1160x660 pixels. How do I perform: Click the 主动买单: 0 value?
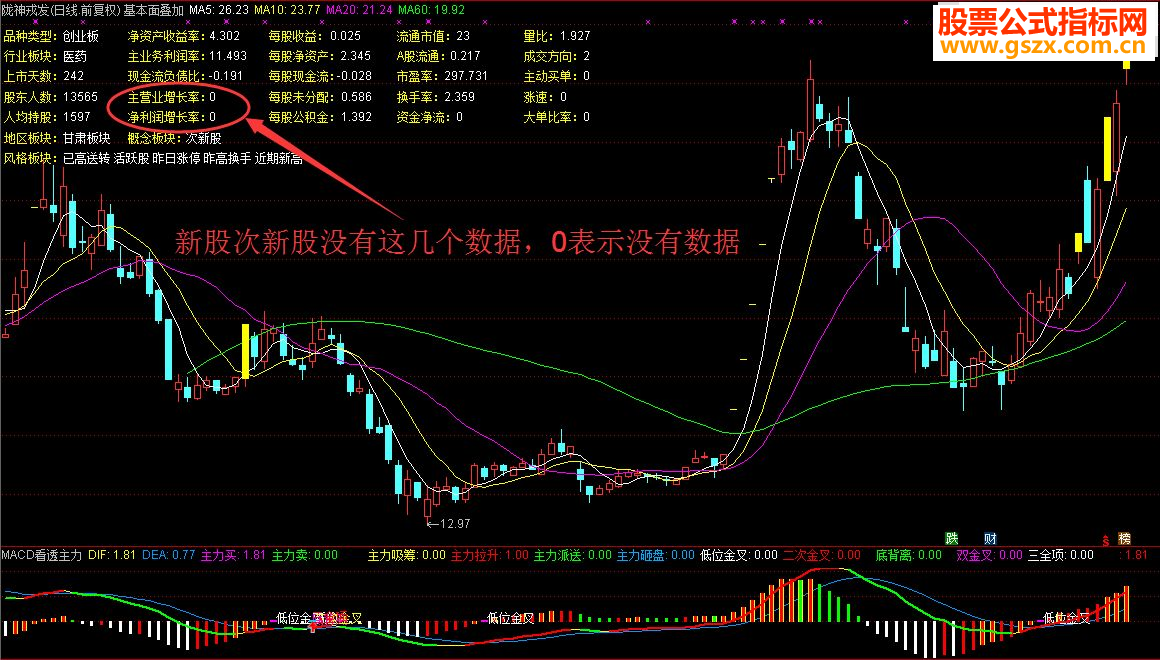tap(556, 75)
